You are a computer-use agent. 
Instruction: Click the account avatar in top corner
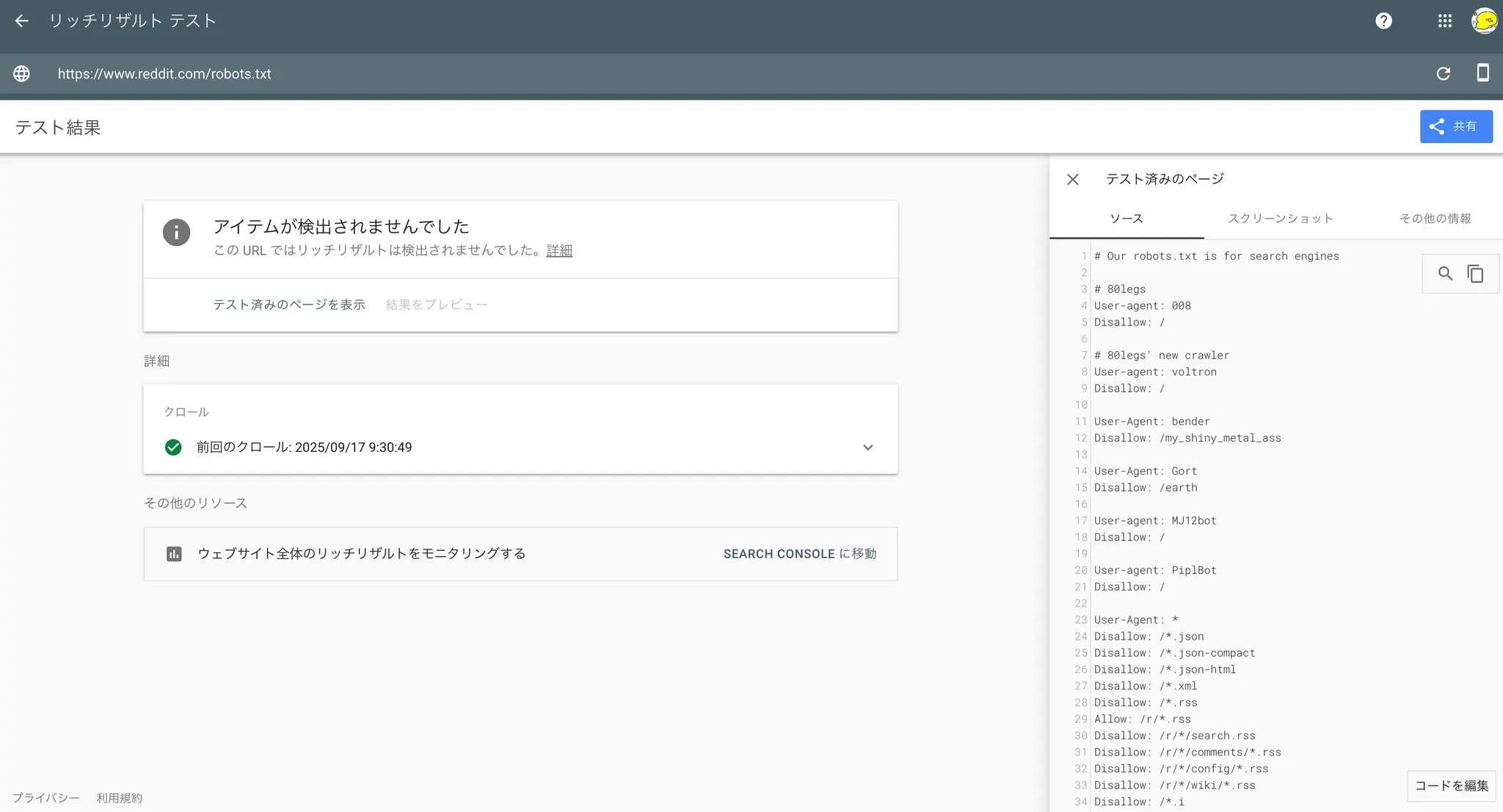(1484, 21)
